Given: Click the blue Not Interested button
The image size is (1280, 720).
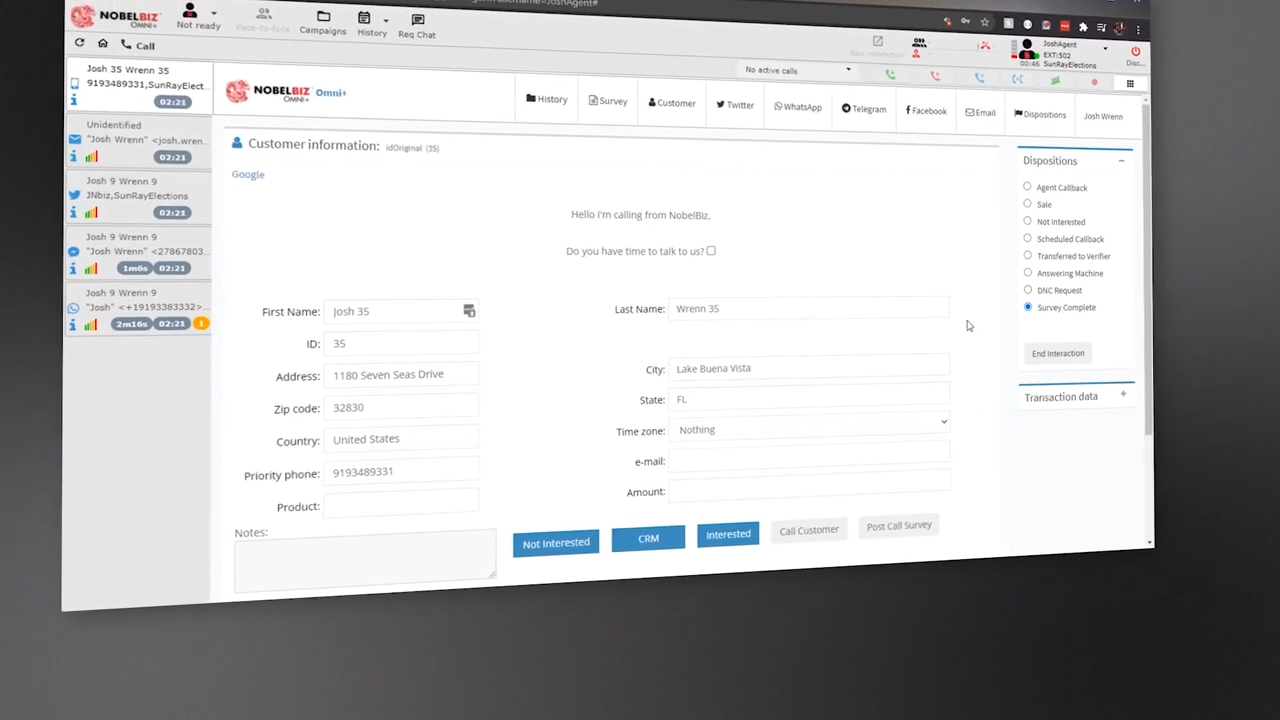Looking at the screenshot, I should click(x=556, y=543).
